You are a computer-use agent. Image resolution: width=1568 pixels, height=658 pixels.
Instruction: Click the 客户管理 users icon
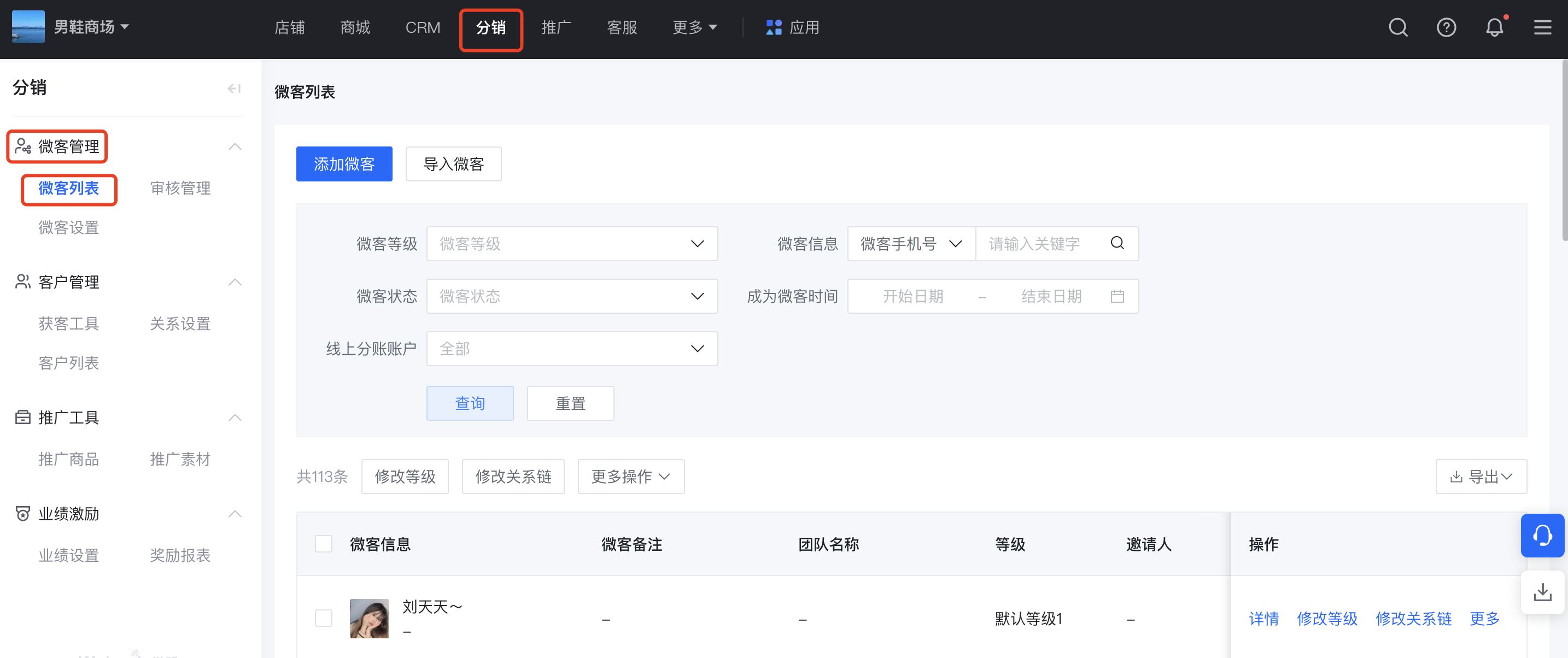coord(22,282)
